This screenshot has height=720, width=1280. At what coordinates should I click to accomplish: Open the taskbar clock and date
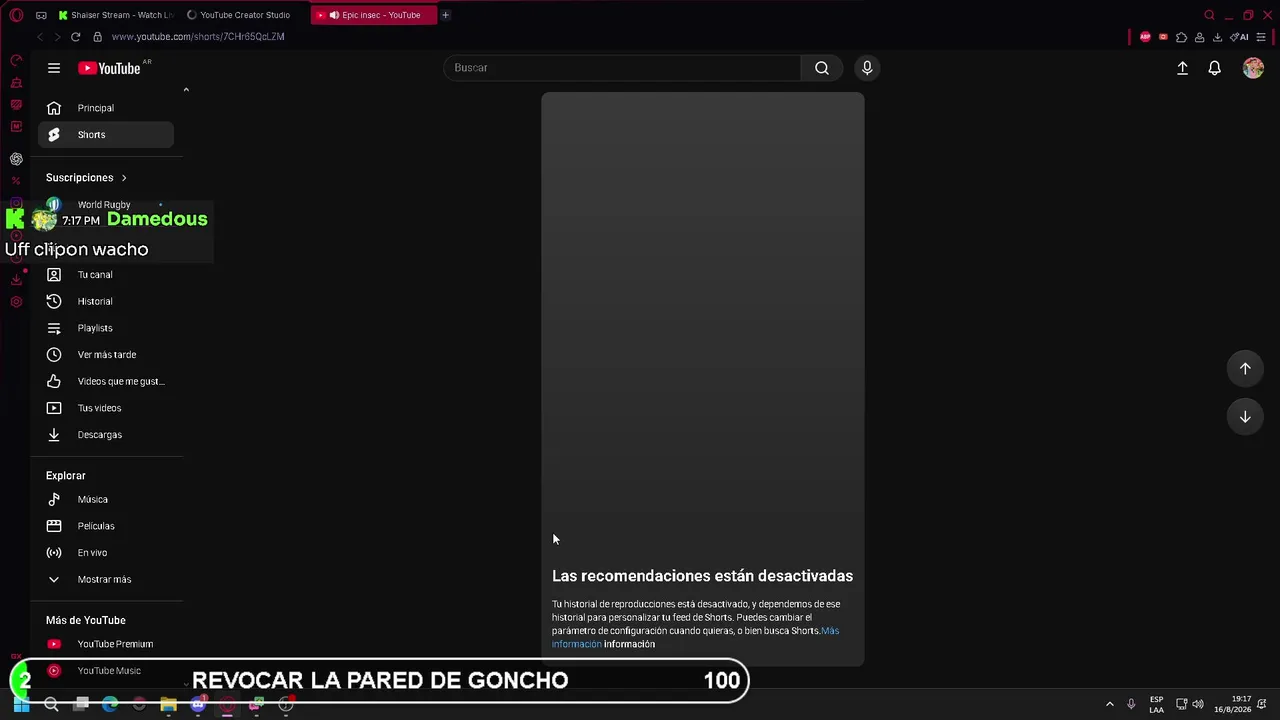point(1232,705)
